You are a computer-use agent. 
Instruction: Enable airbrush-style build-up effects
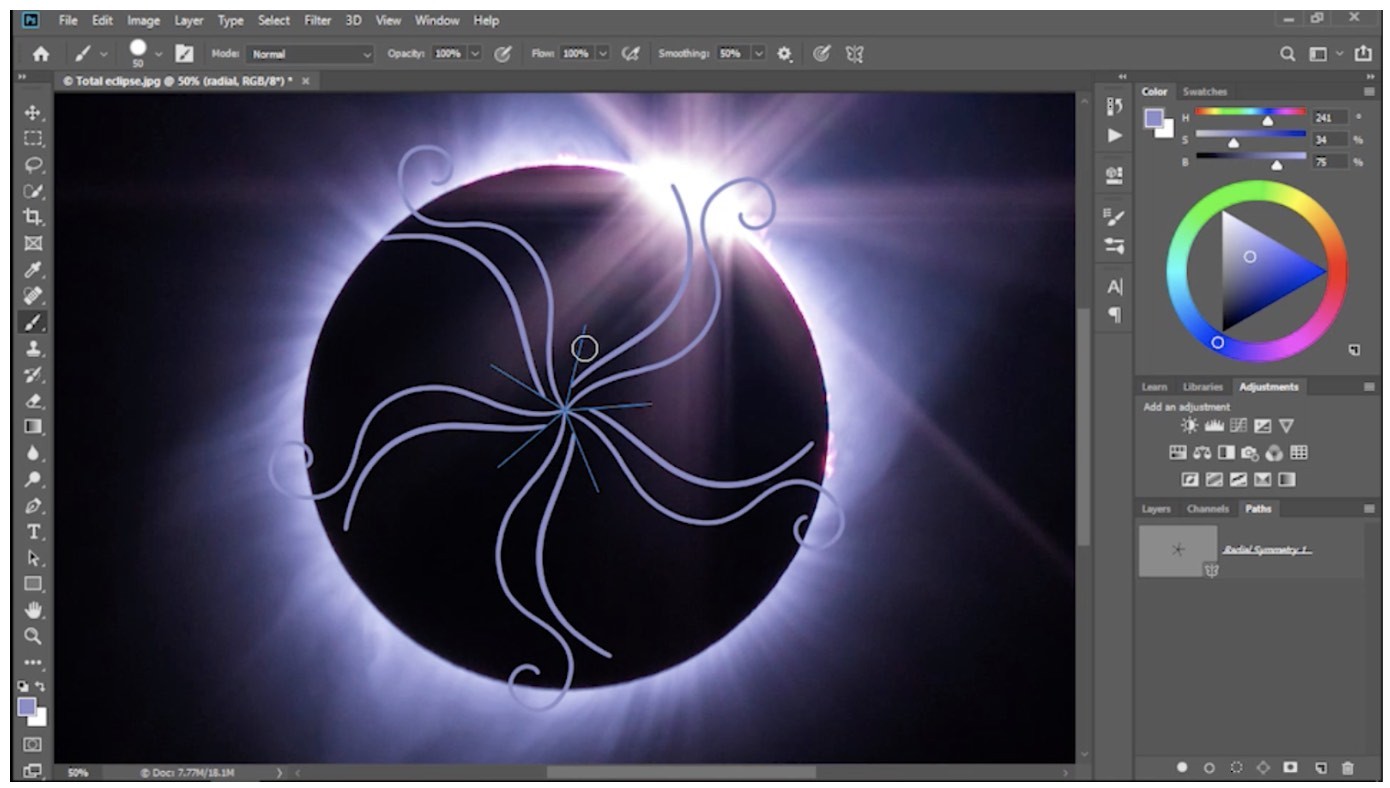pos(630,54)
